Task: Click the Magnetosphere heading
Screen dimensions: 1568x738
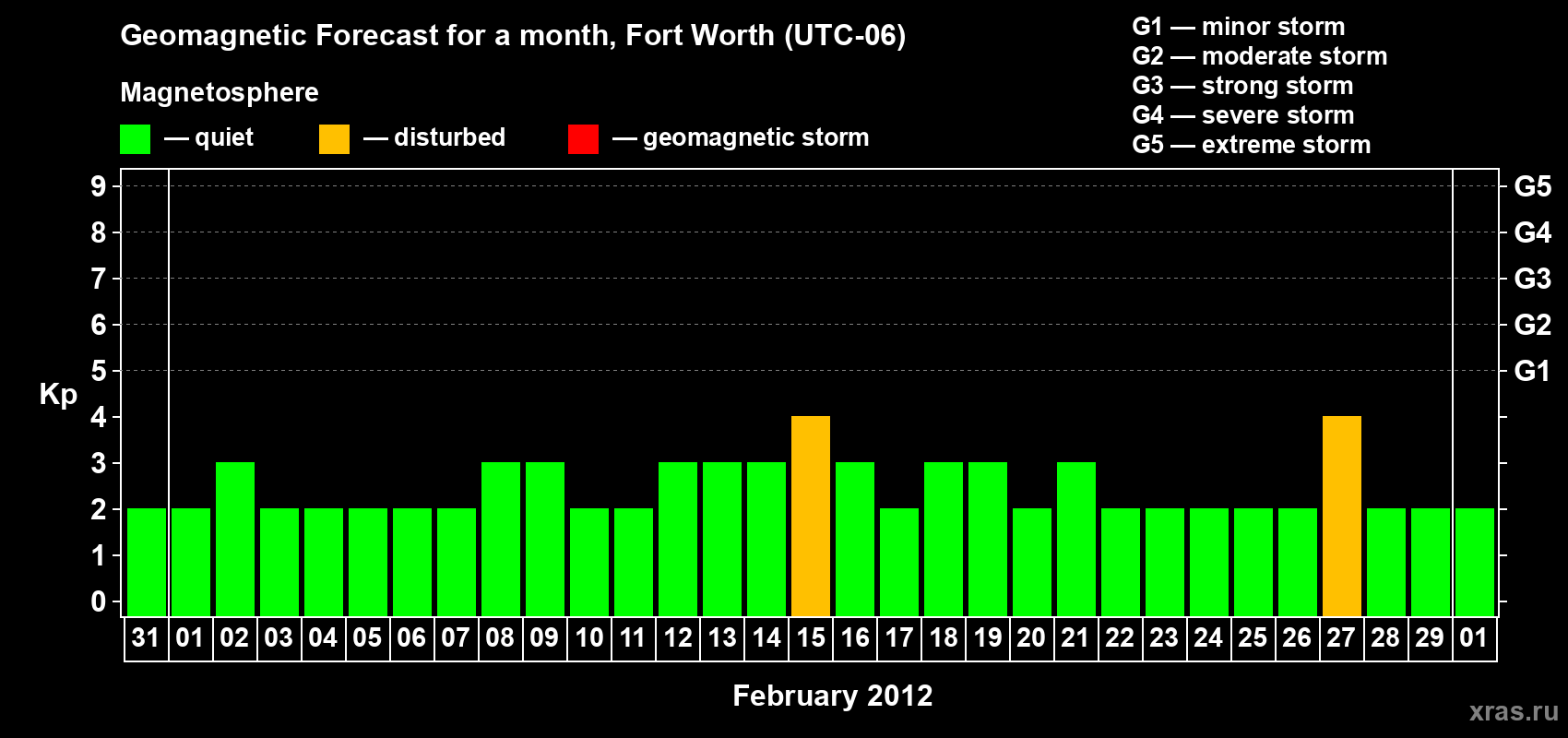Action: tap(220, 92)
